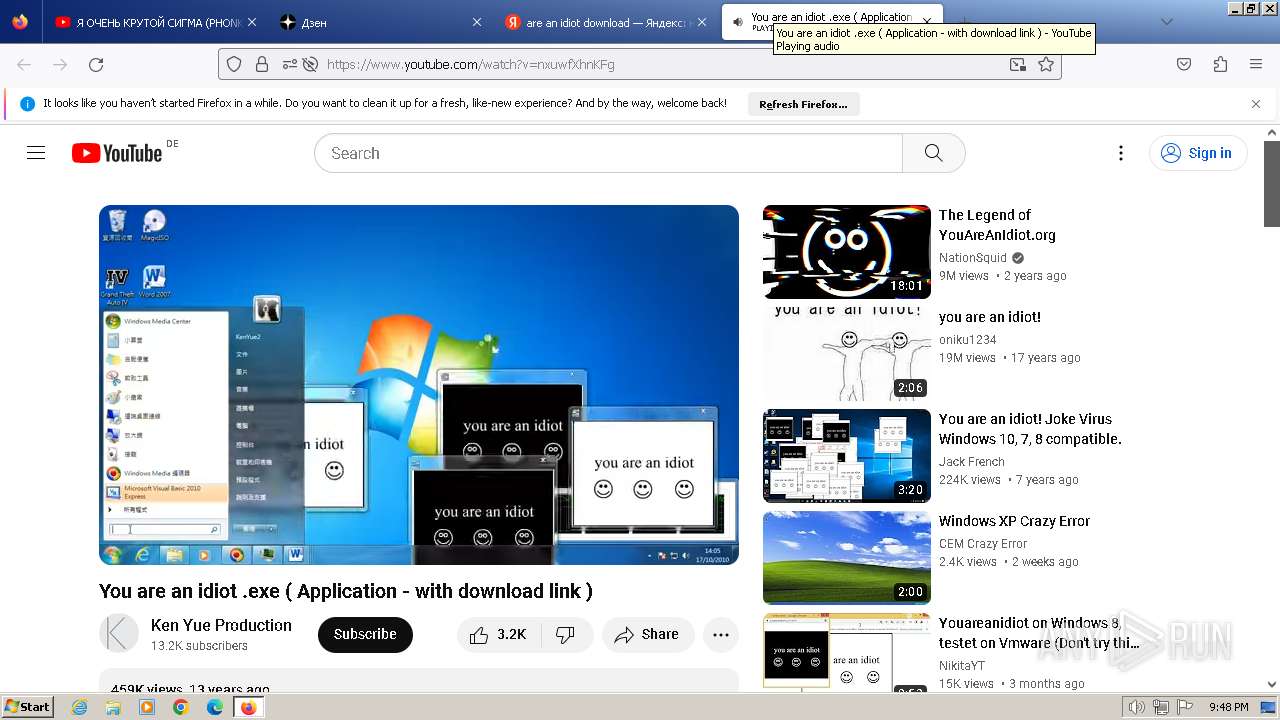Save to Pocket from toolbar
This screenshot has height=720, width=1280.
pos(1184,64)
